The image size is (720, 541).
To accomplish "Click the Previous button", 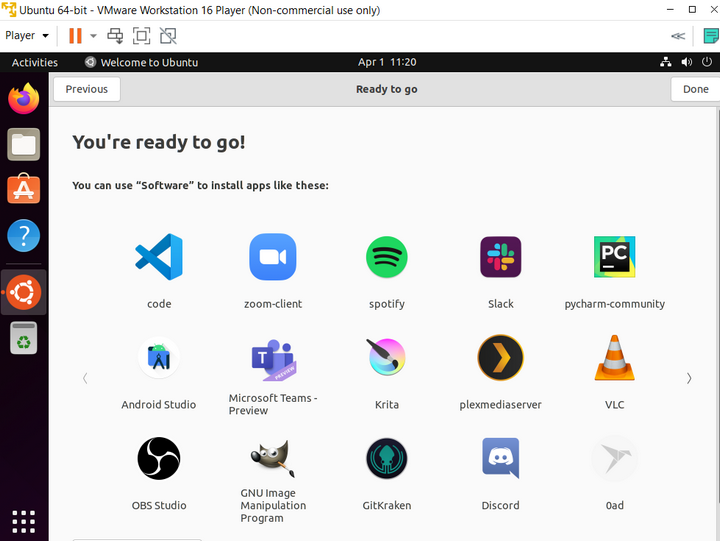I will pyautogui.click(x=87, y=89).
